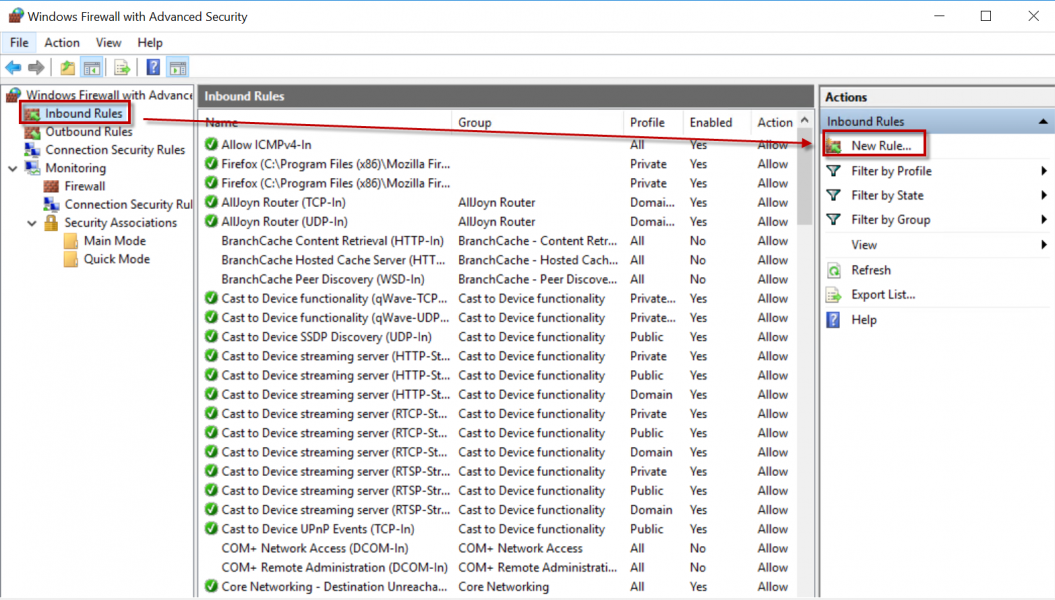Click green check icon for Allow ICMPv4-In
Screen dimensions: 1055x600
click(x=211, y=145)
